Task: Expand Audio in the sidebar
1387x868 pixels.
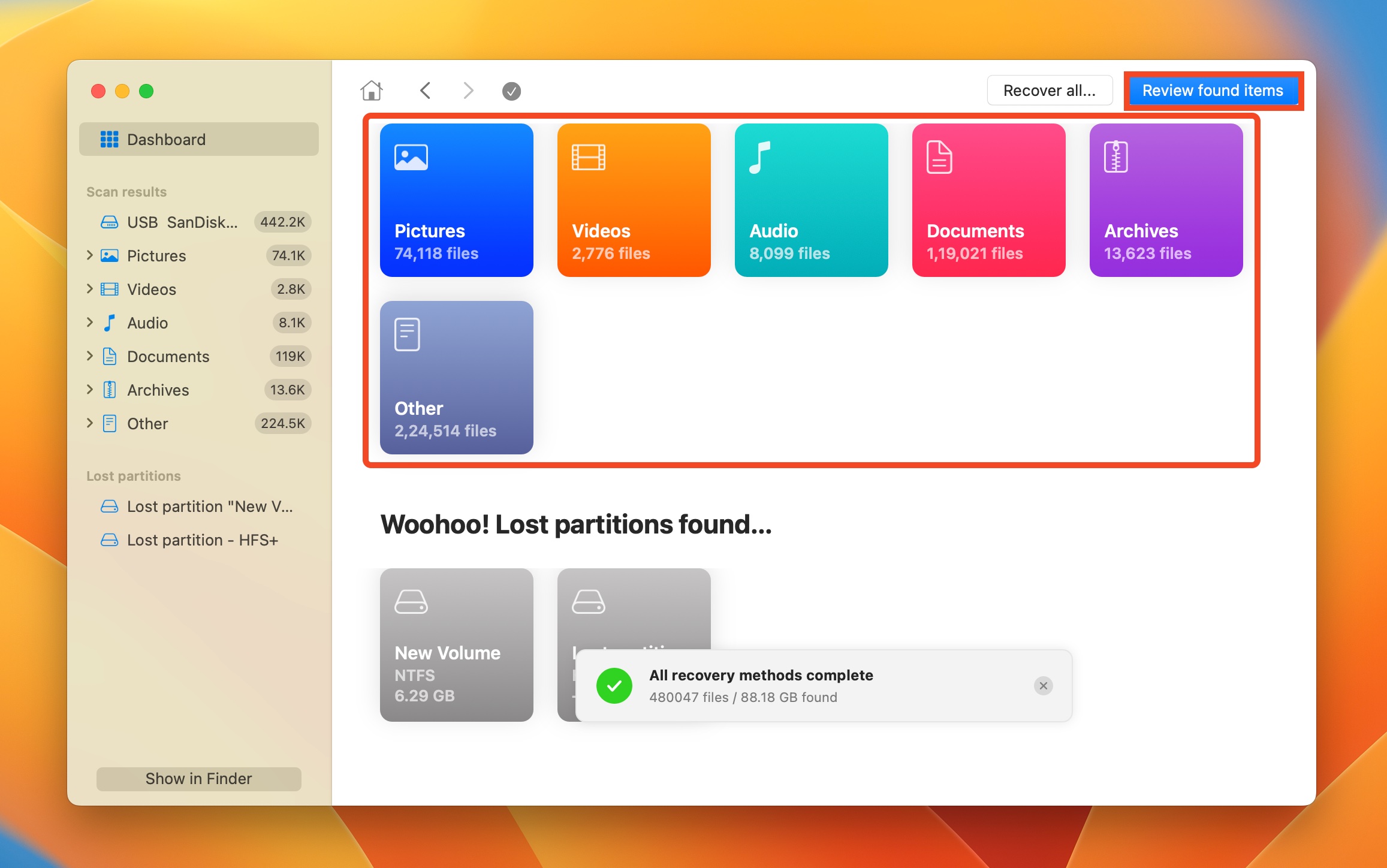Action: (90, 323)
